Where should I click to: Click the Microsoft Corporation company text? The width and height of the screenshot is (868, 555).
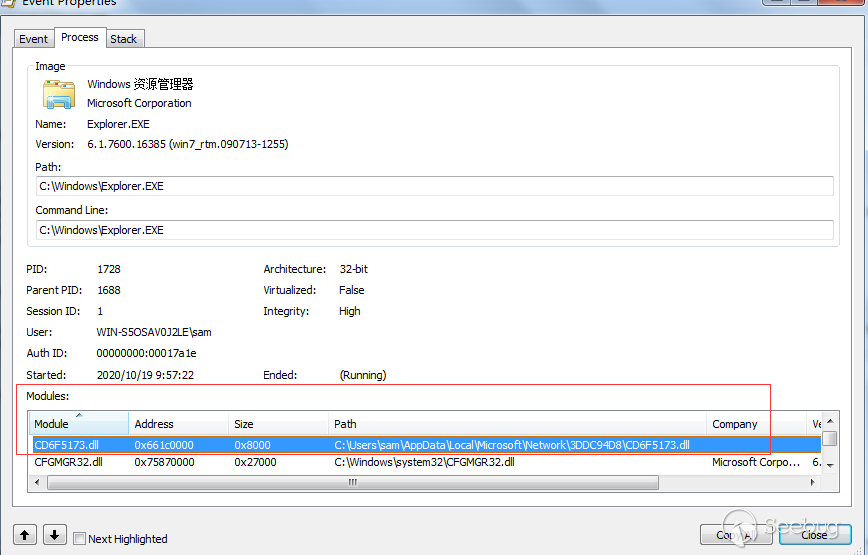(139, 103)
